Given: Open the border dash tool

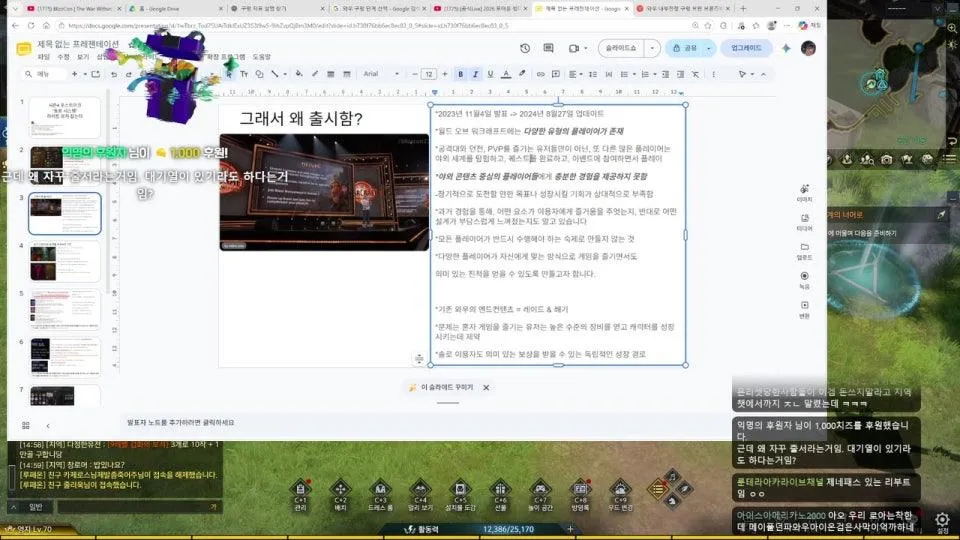Looking at the screenshot, I should tap(347, 74).
